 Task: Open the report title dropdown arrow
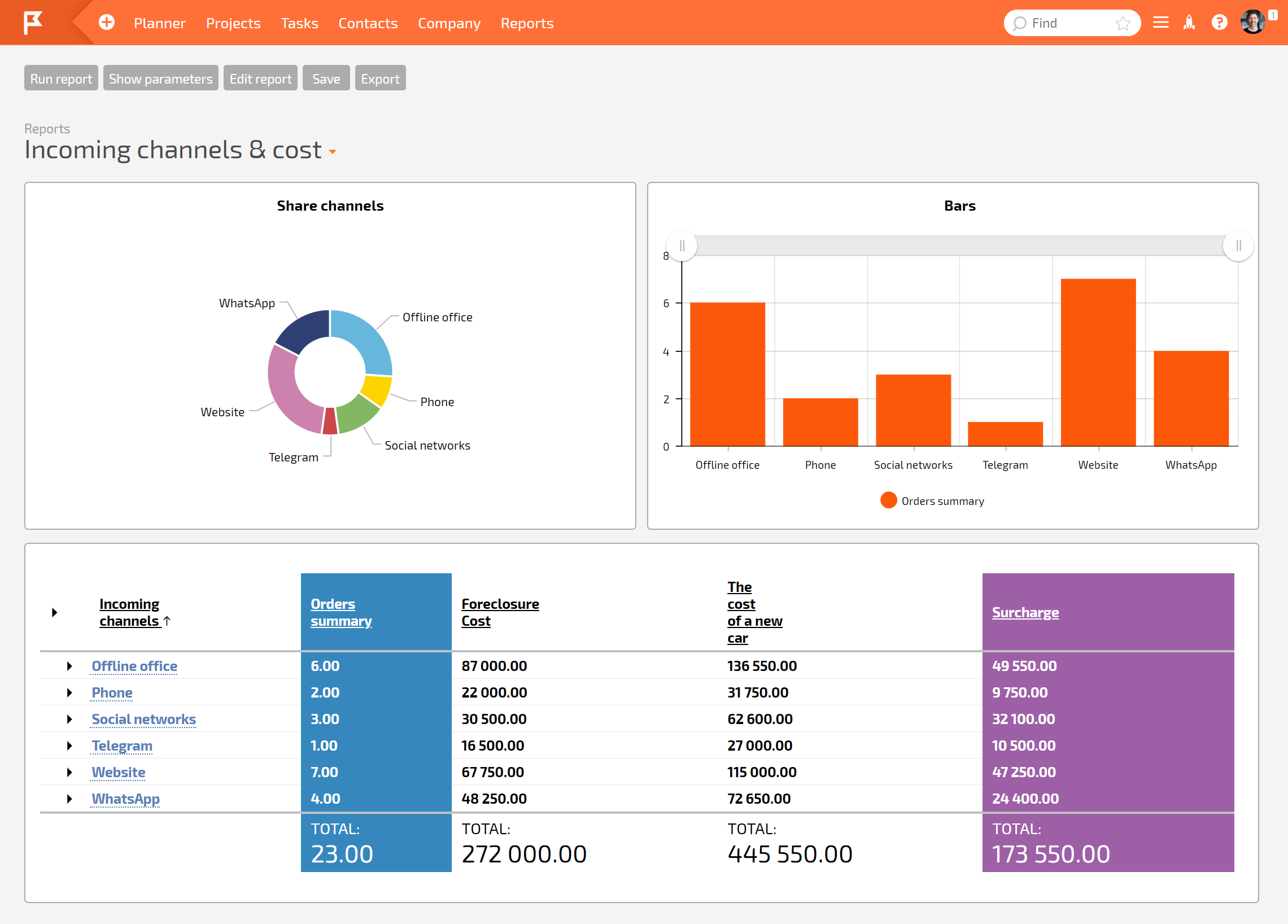tap(333, 151)
